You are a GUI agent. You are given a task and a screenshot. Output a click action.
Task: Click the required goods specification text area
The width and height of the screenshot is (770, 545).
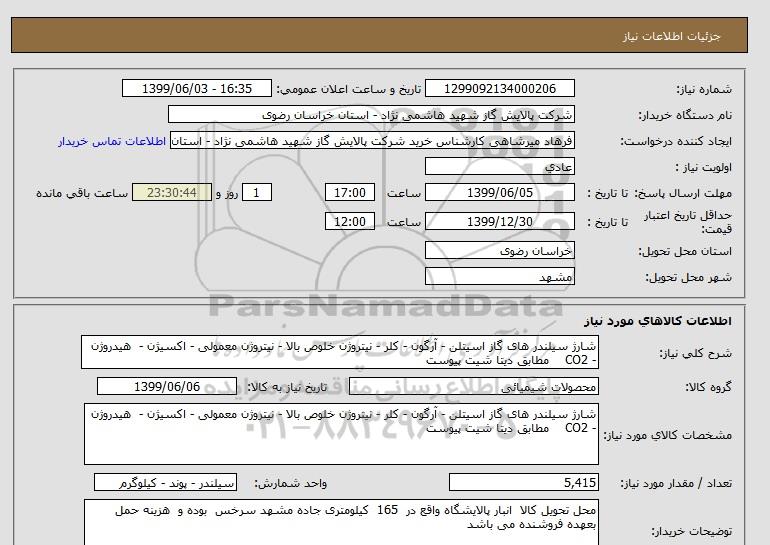pos(342,434)
